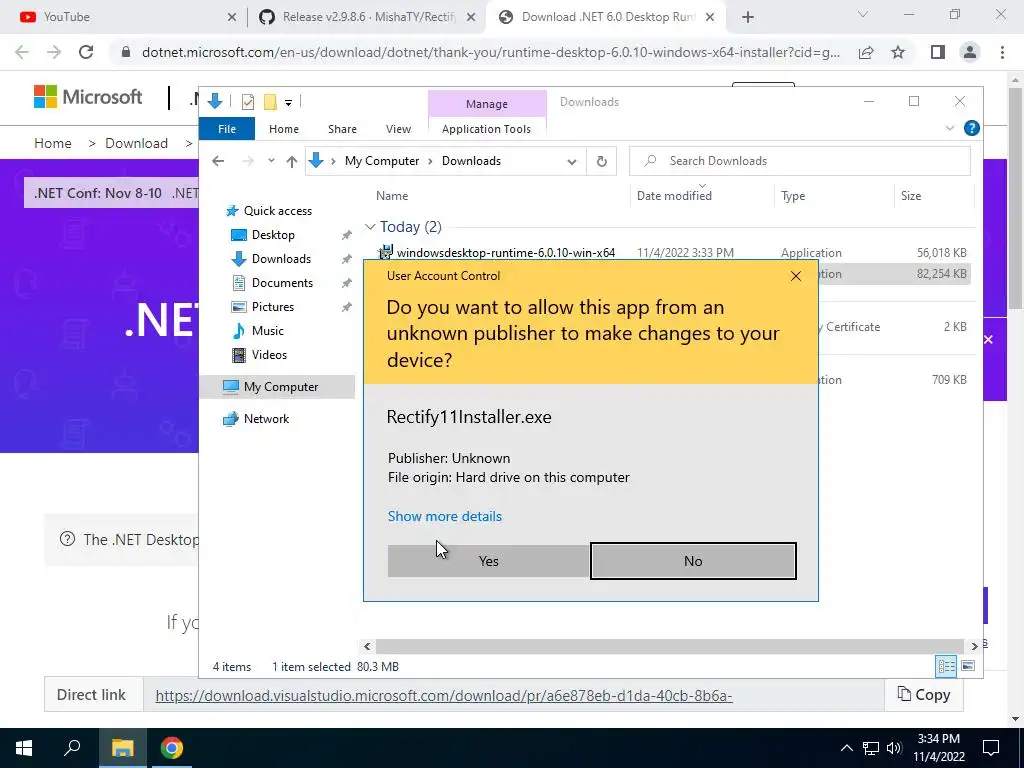The width and height of the screenshot is (1024, 768).
Task: Click No in User Account Control
Action: click(693, 561)
